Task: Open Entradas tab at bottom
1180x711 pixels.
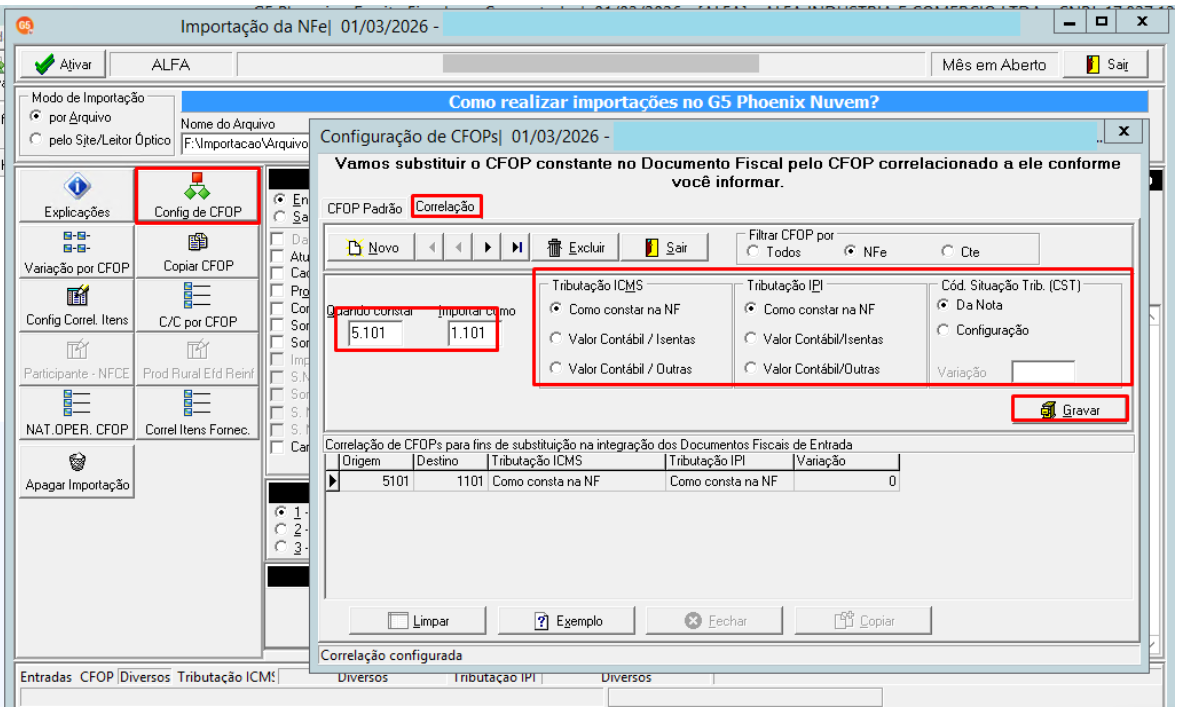Action: point(46,677)
